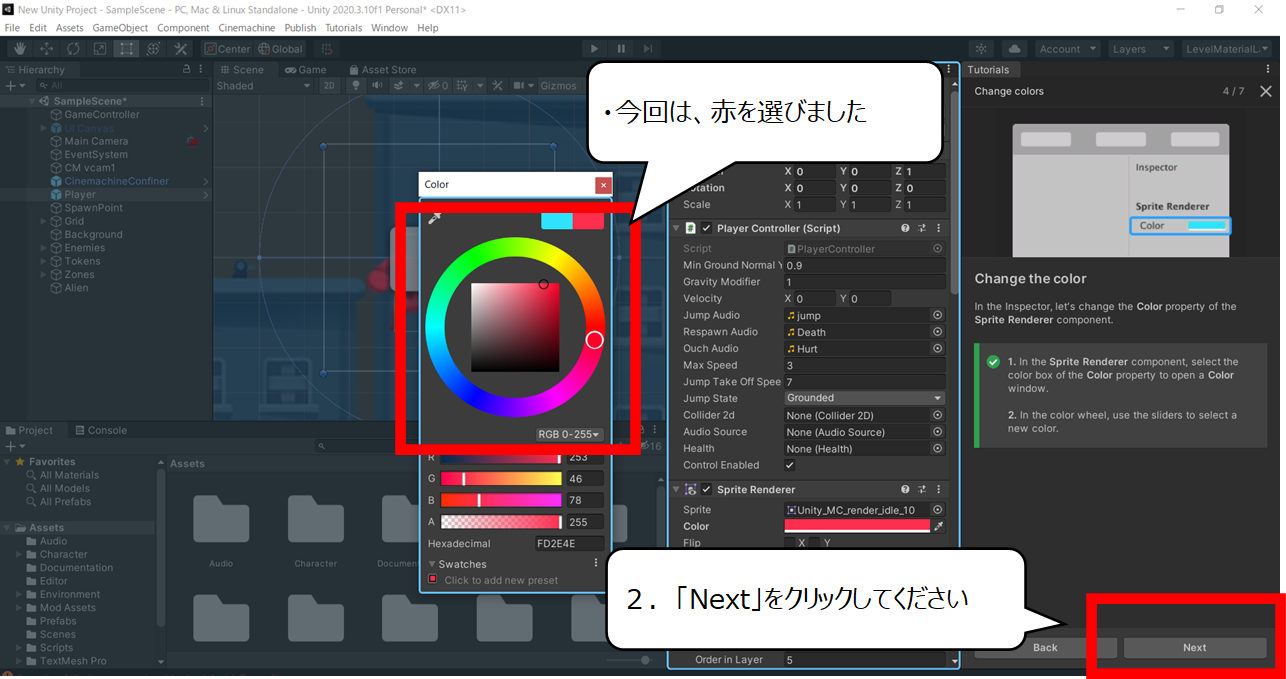Open Player Controller help icon
Image resolution: width=1286 pixels, height=679 pixels.
pos(905,228)
